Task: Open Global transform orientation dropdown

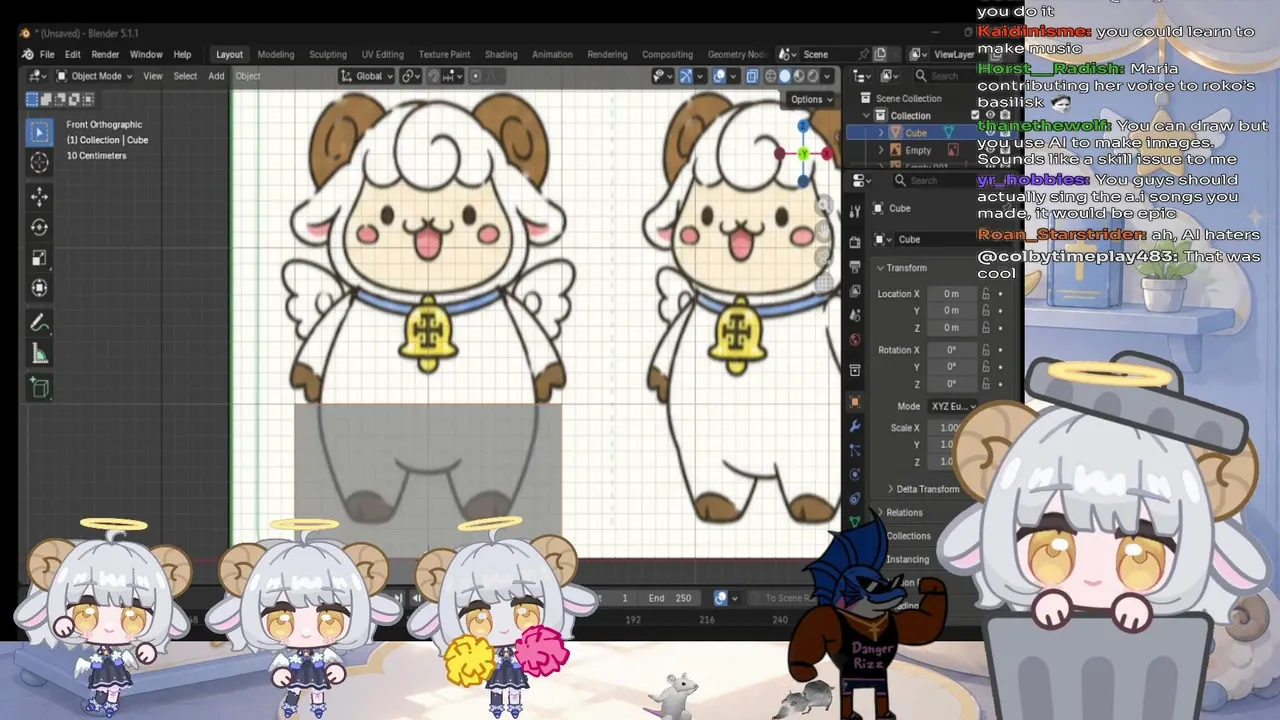Action: (x=365, y=76)
